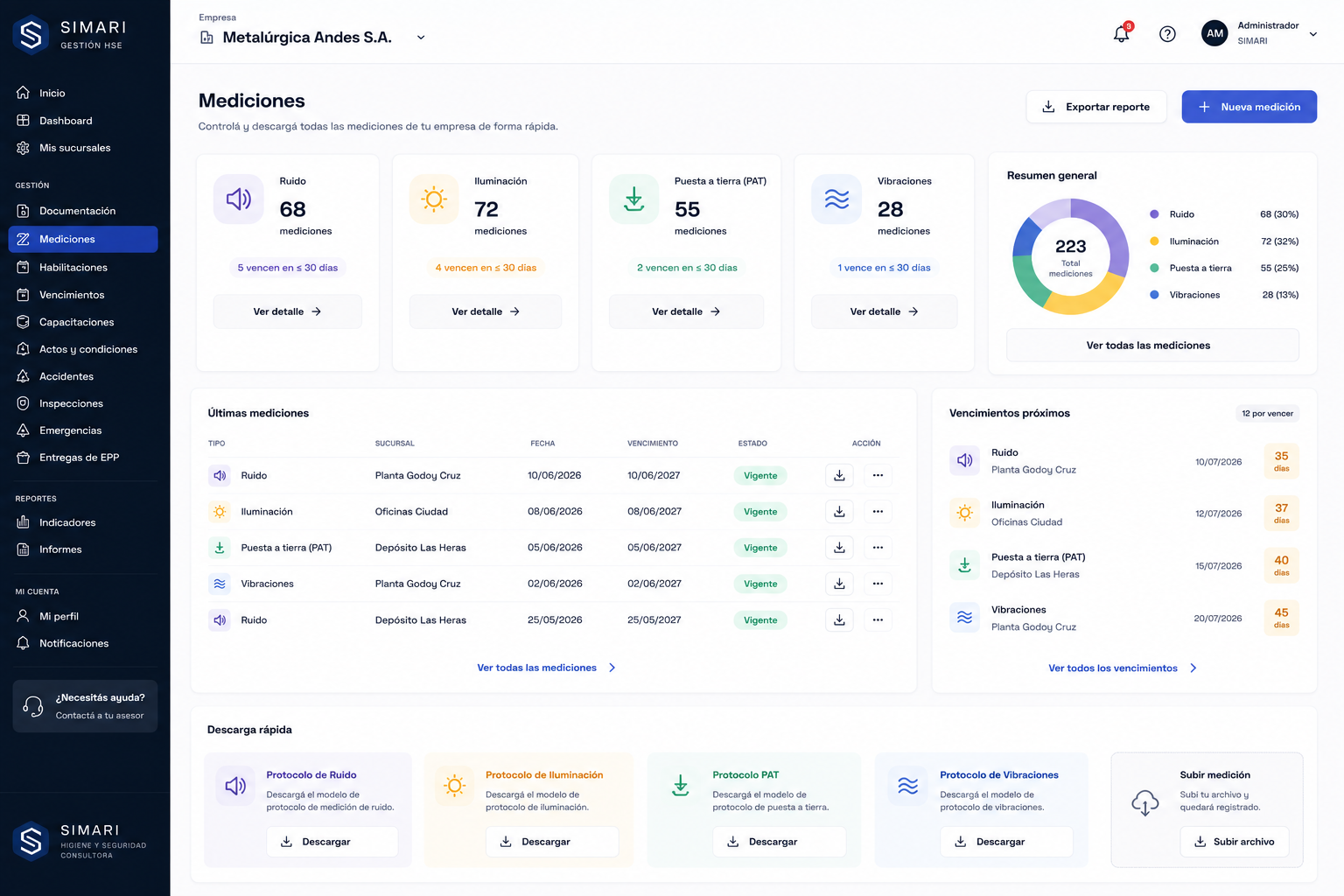Click the purple Ruido legend dot

pyautogui.click(x=1154, y=214)
